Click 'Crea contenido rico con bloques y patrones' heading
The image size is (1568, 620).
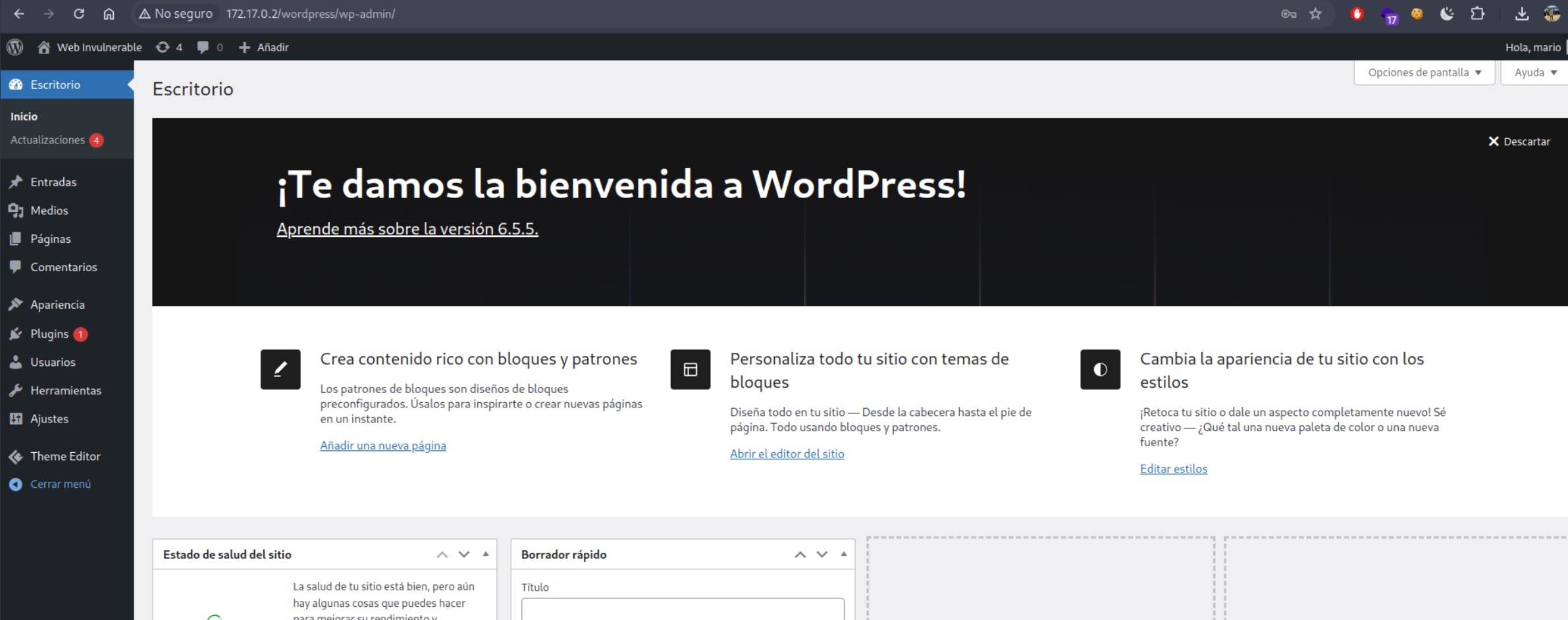pos(479,359)
